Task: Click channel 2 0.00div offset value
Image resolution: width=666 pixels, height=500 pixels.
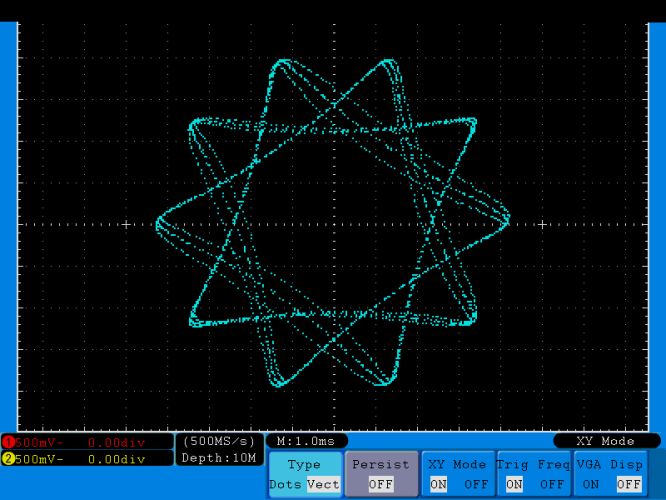Action: [x=117, y=459]
